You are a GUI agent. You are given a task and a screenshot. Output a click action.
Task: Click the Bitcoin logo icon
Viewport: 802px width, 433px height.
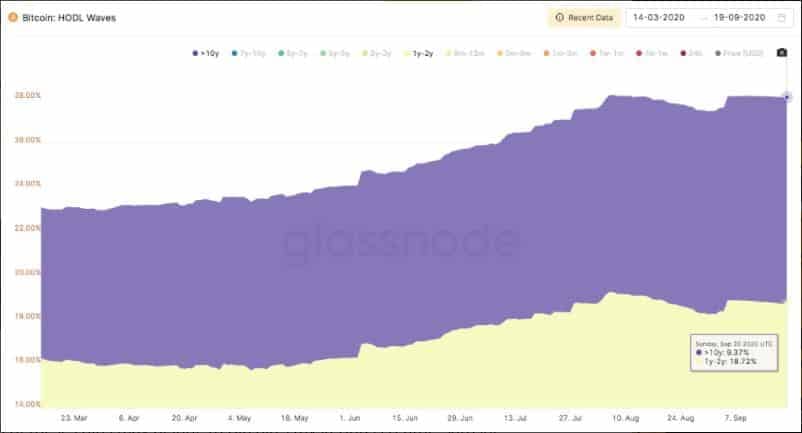click(12, 17)
